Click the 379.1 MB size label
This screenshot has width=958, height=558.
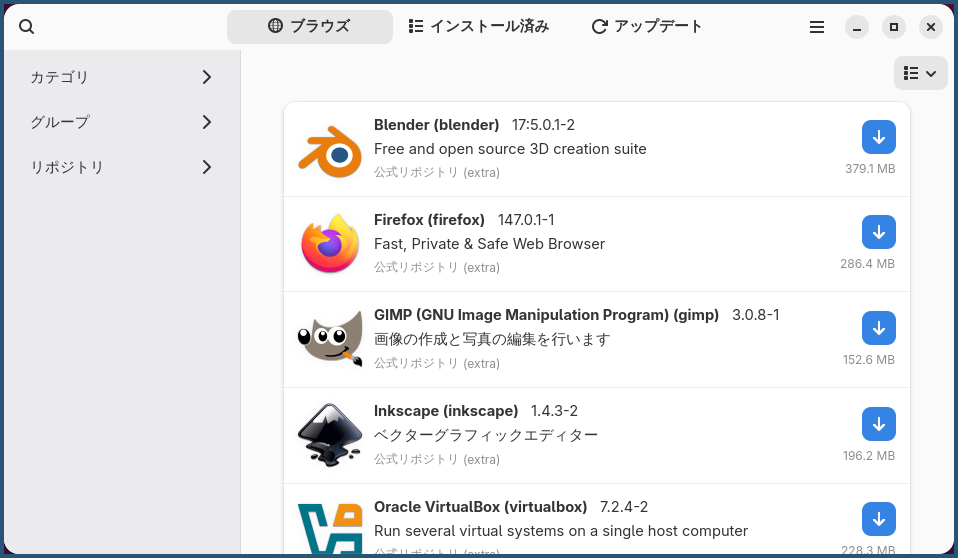pyautogui.click(x=870, y=169)
